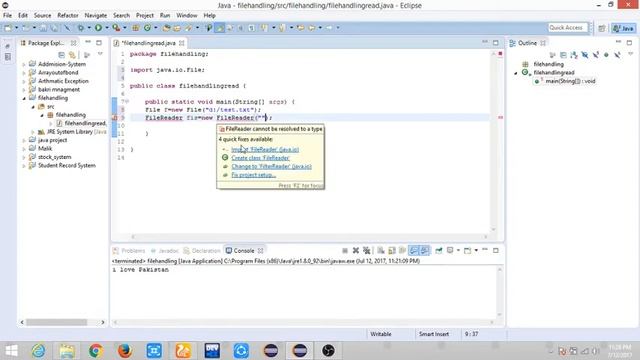Viewport: 640px width, 360px height.
Task: Open Firefox from the taskbar
Action: coord(125,351)
